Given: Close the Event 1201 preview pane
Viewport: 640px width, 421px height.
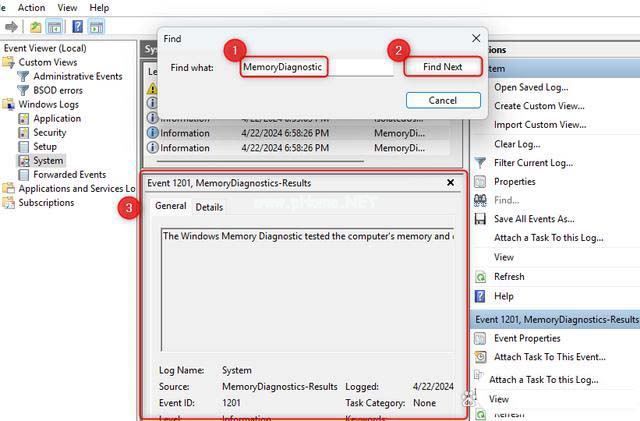Looking at the screenshot, I should 450,183.
